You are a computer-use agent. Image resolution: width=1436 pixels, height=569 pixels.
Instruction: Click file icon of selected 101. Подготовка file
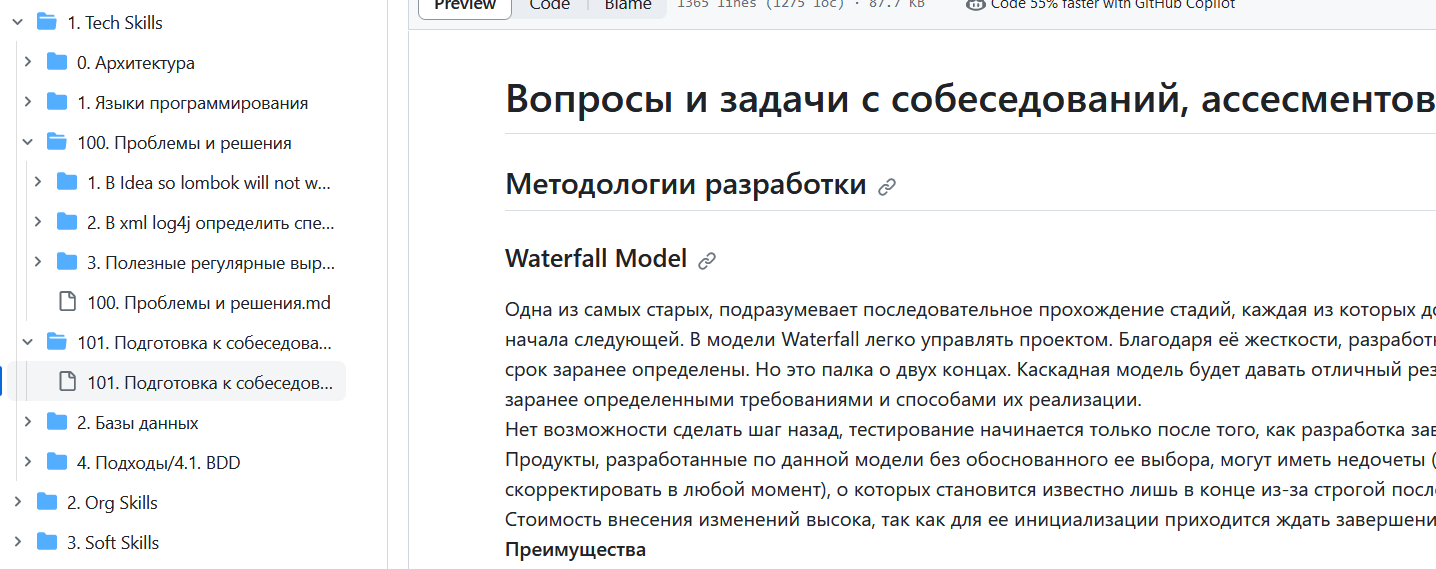pos(67,382)
